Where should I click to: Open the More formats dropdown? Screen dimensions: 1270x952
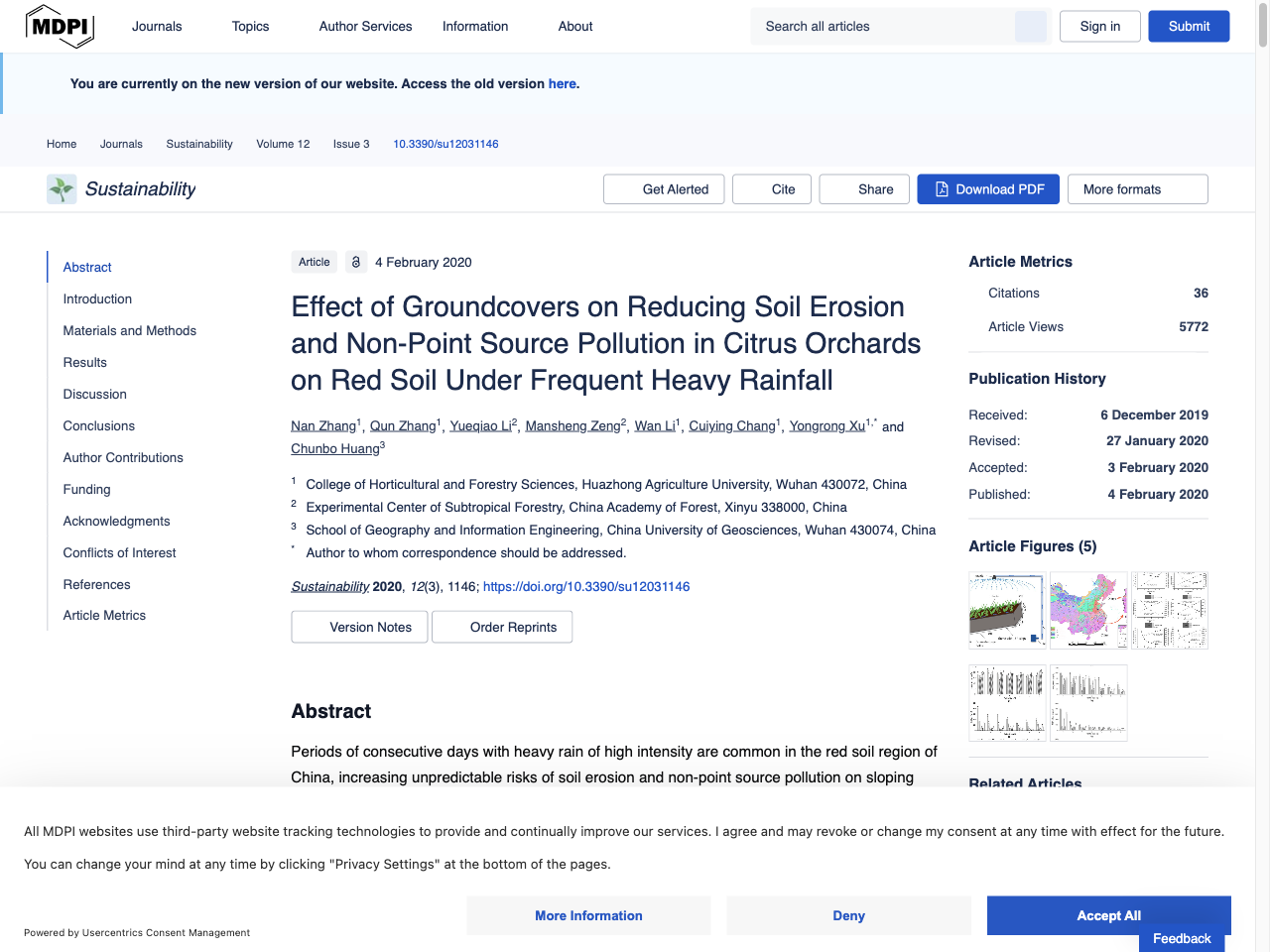pyautogui.click(x=1137, y=188)
